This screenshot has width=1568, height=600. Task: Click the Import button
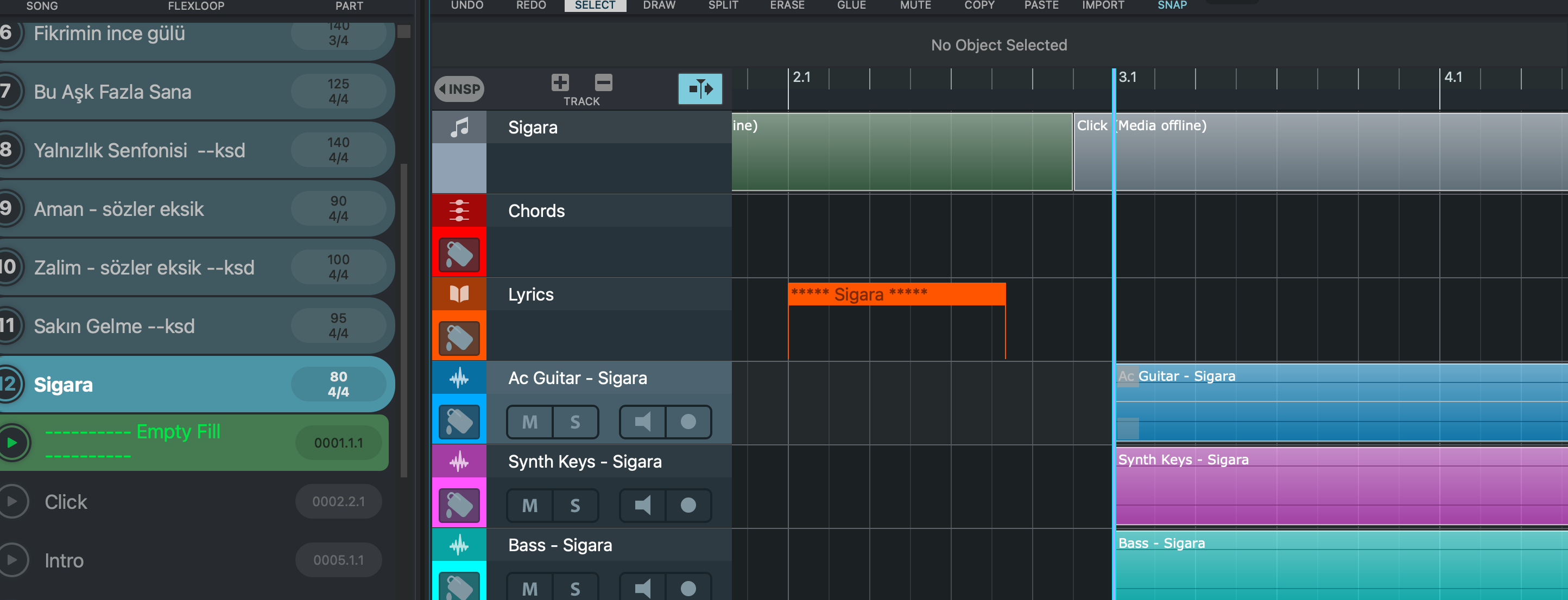(1102, 5)
